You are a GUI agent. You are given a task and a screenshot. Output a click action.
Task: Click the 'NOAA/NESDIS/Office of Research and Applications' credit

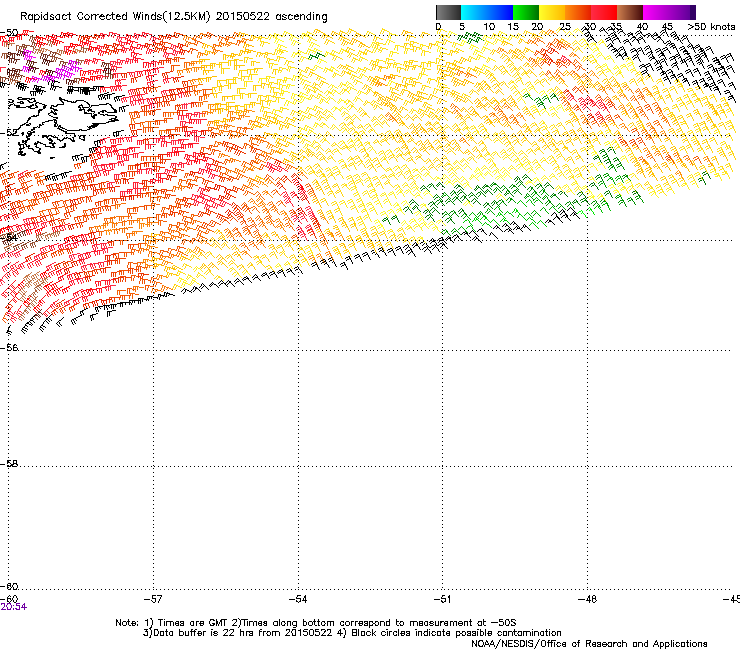click(589, 644)
